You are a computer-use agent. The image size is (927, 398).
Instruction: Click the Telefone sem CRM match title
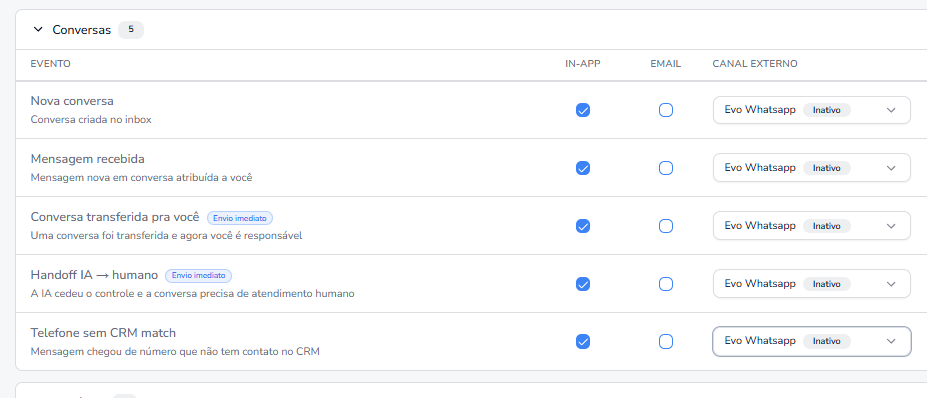103,333
